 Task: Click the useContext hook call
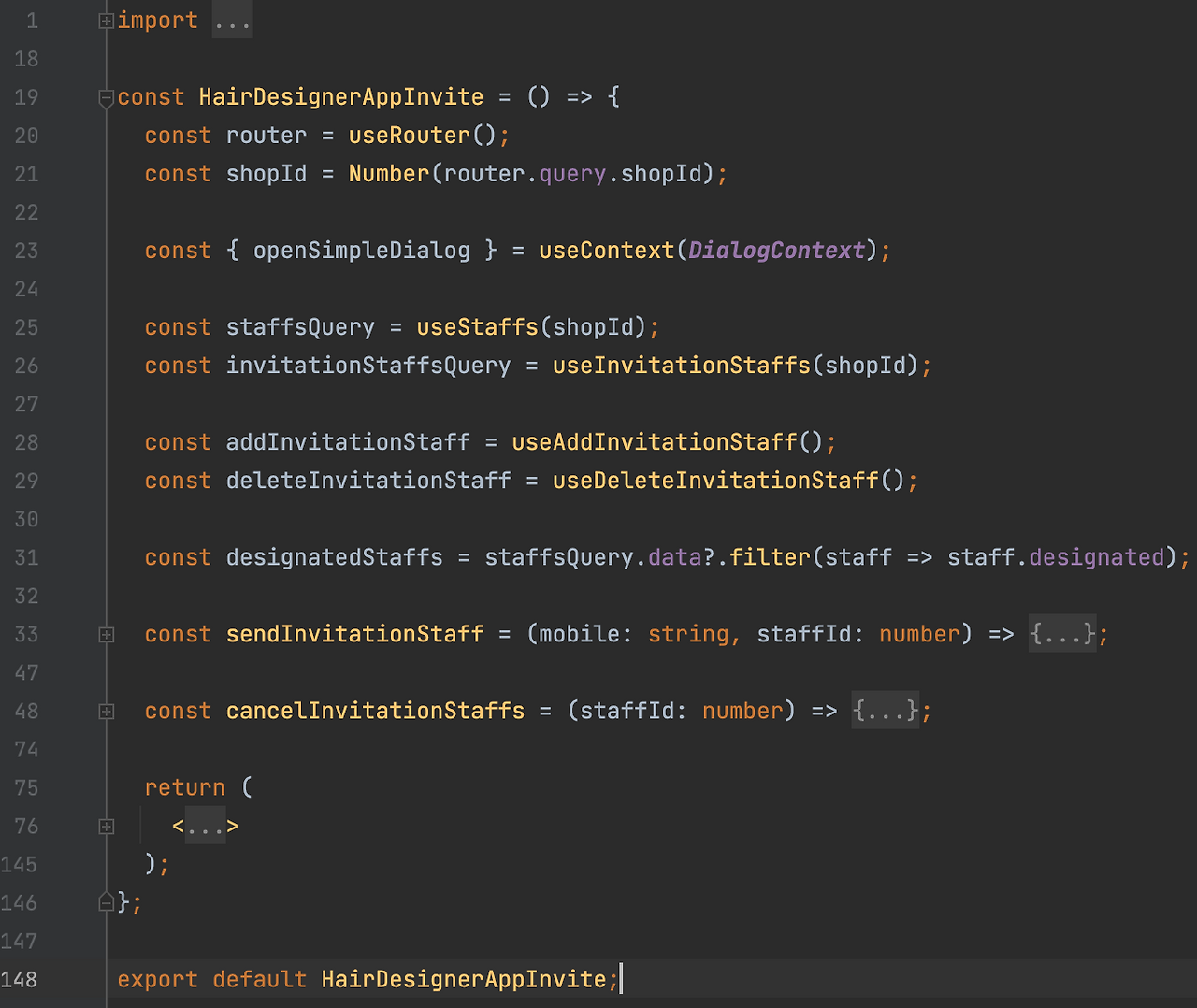pos(607,251)
